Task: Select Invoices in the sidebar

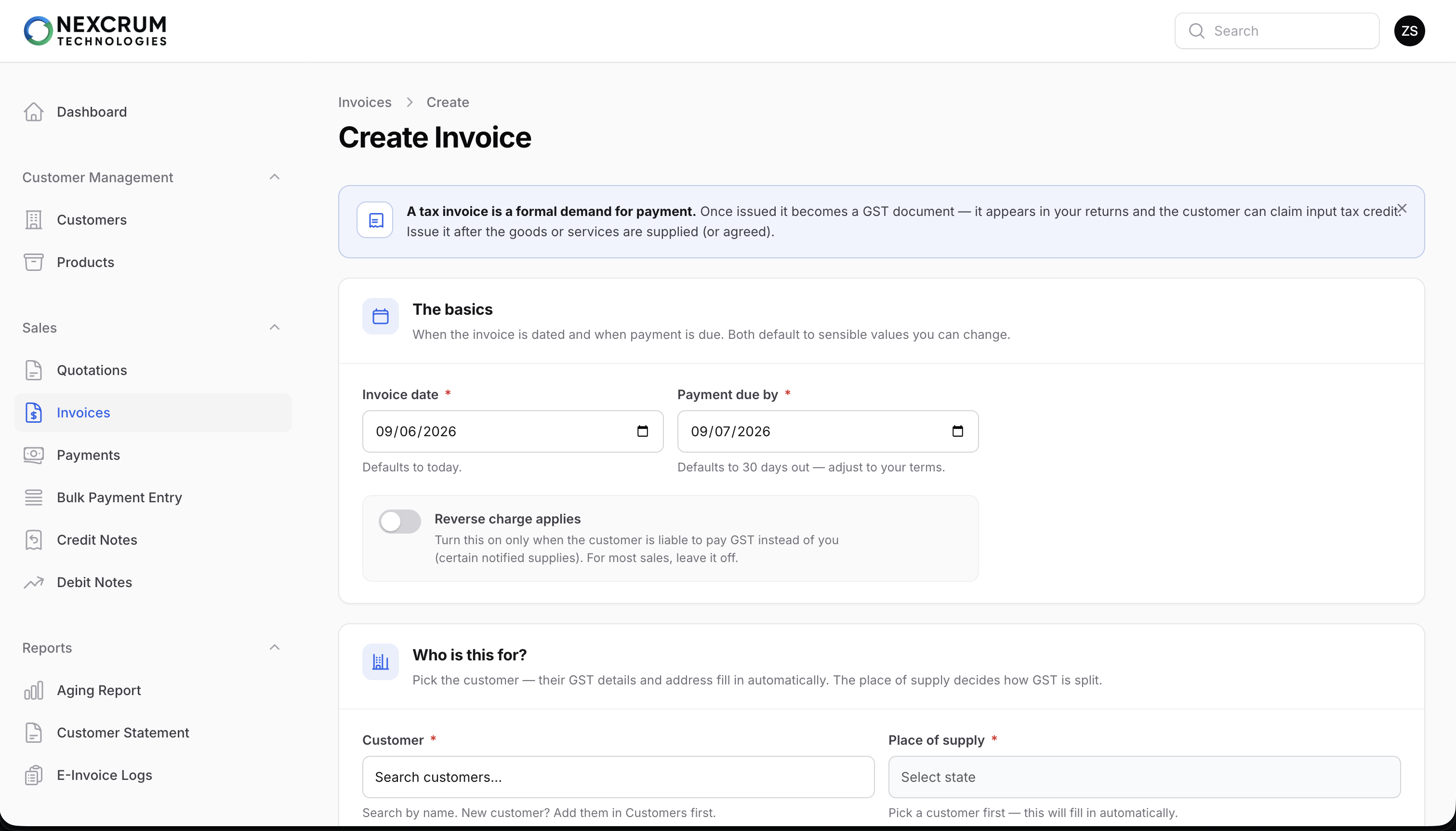Action: (153, 413)
